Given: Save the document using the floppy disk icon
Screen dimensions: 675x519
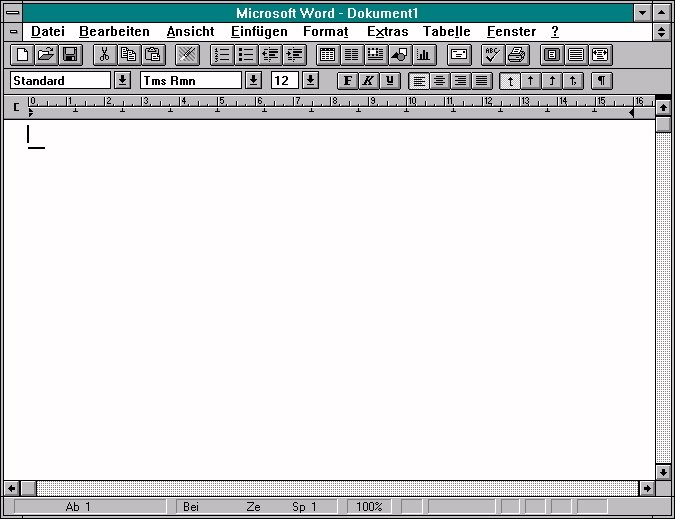Looking at the screenshot, I should coord(70,55).
